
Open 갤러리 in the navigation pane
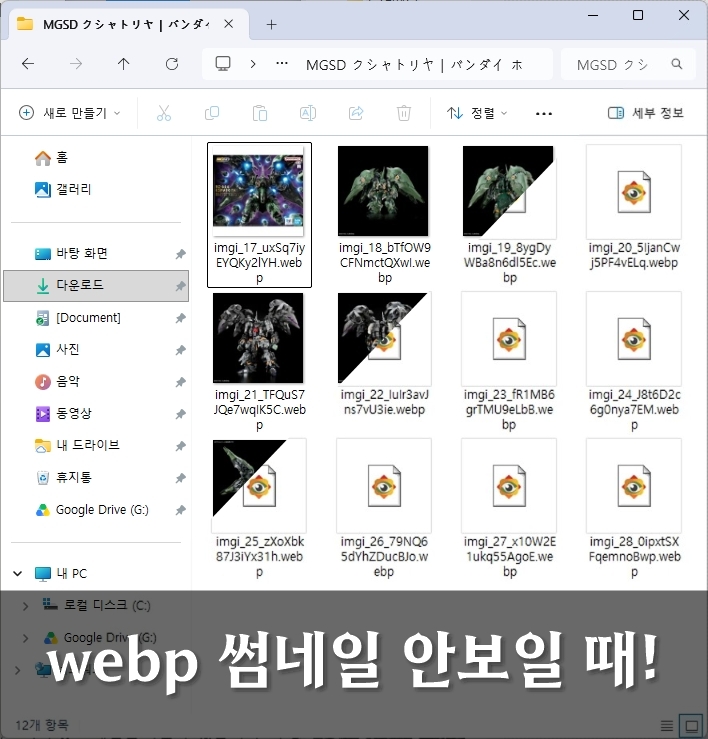click(x=63, y=189)
